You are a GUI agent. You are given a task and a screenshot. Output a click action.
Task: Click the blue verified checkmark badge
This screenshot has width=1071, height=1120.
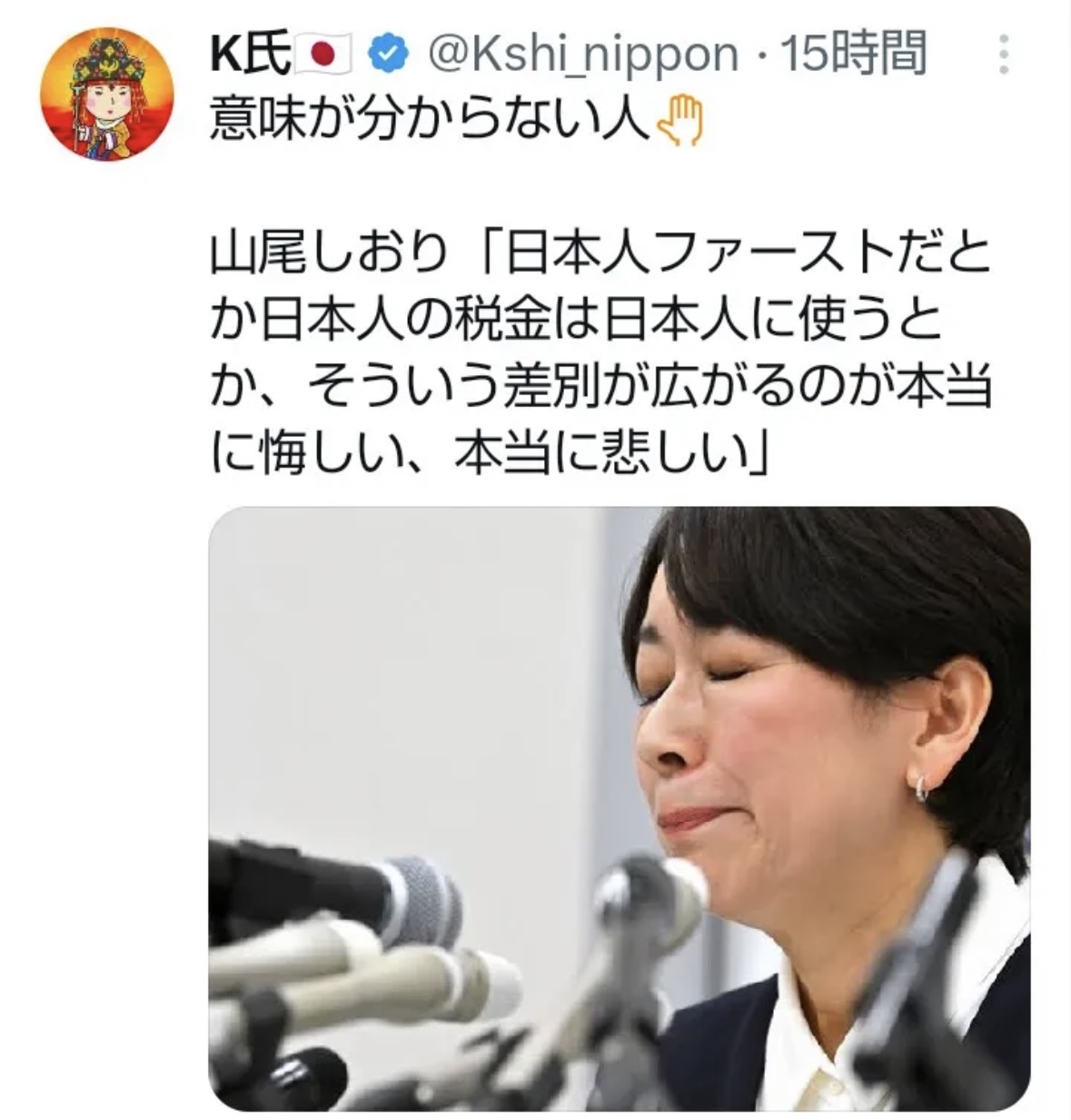(x=388, y=55)
